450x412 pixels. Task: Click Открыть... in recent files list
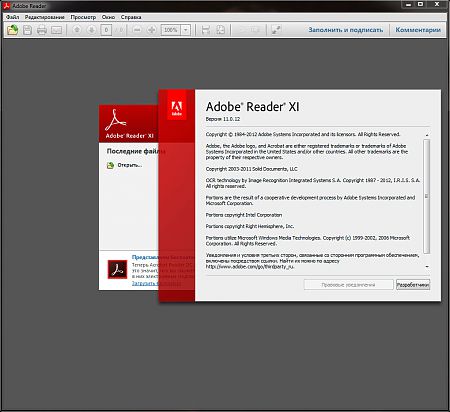point(130,165)
